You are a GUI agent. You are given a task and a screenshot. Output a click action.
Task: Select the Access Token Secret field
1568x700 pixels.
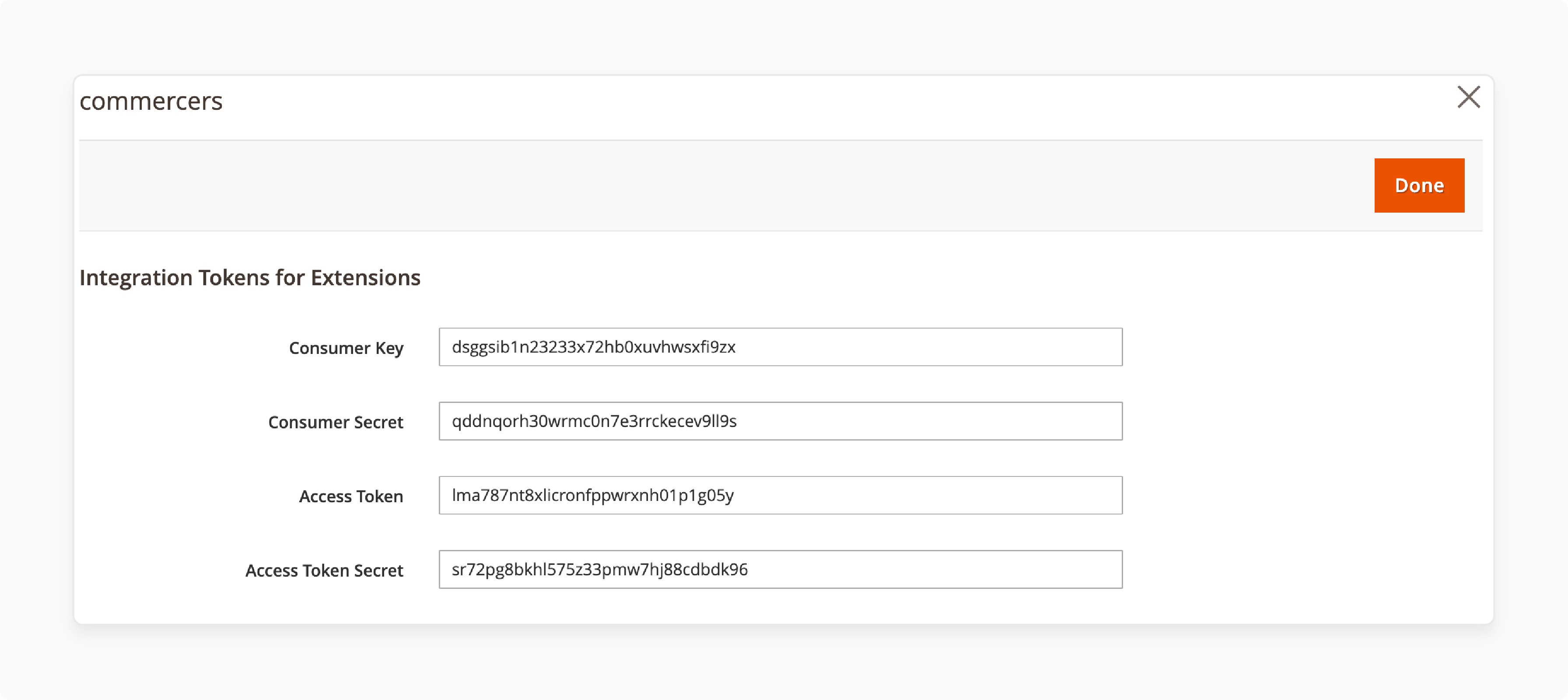780,570
